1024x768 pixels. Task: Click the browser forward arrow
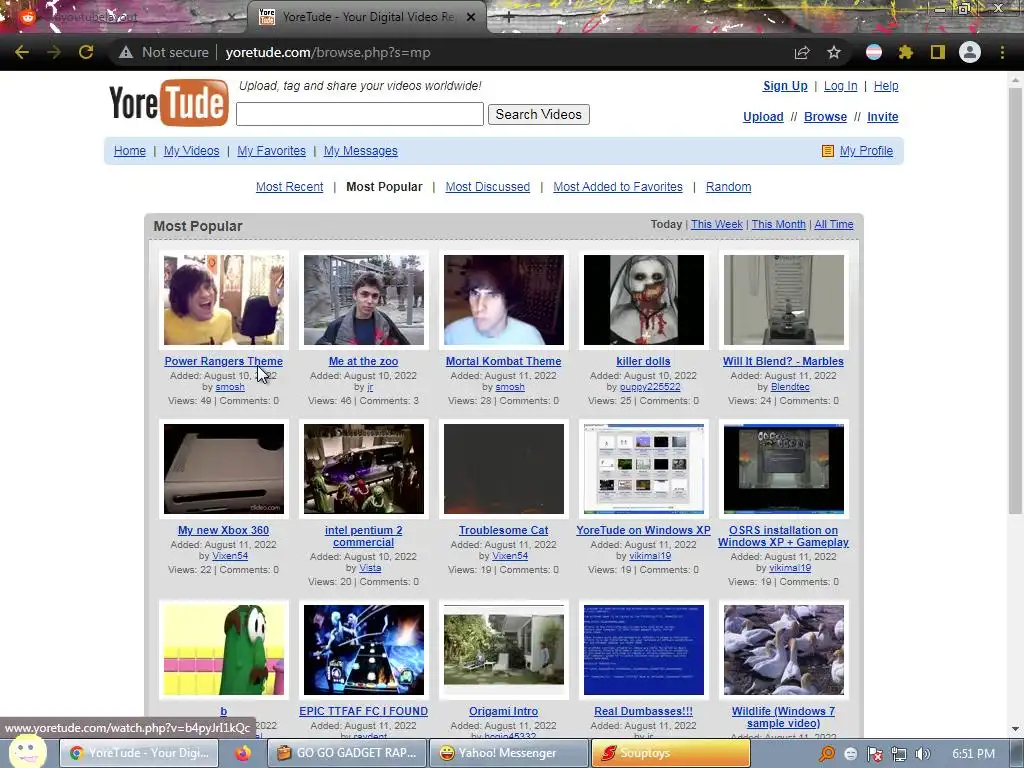point(54,52)
